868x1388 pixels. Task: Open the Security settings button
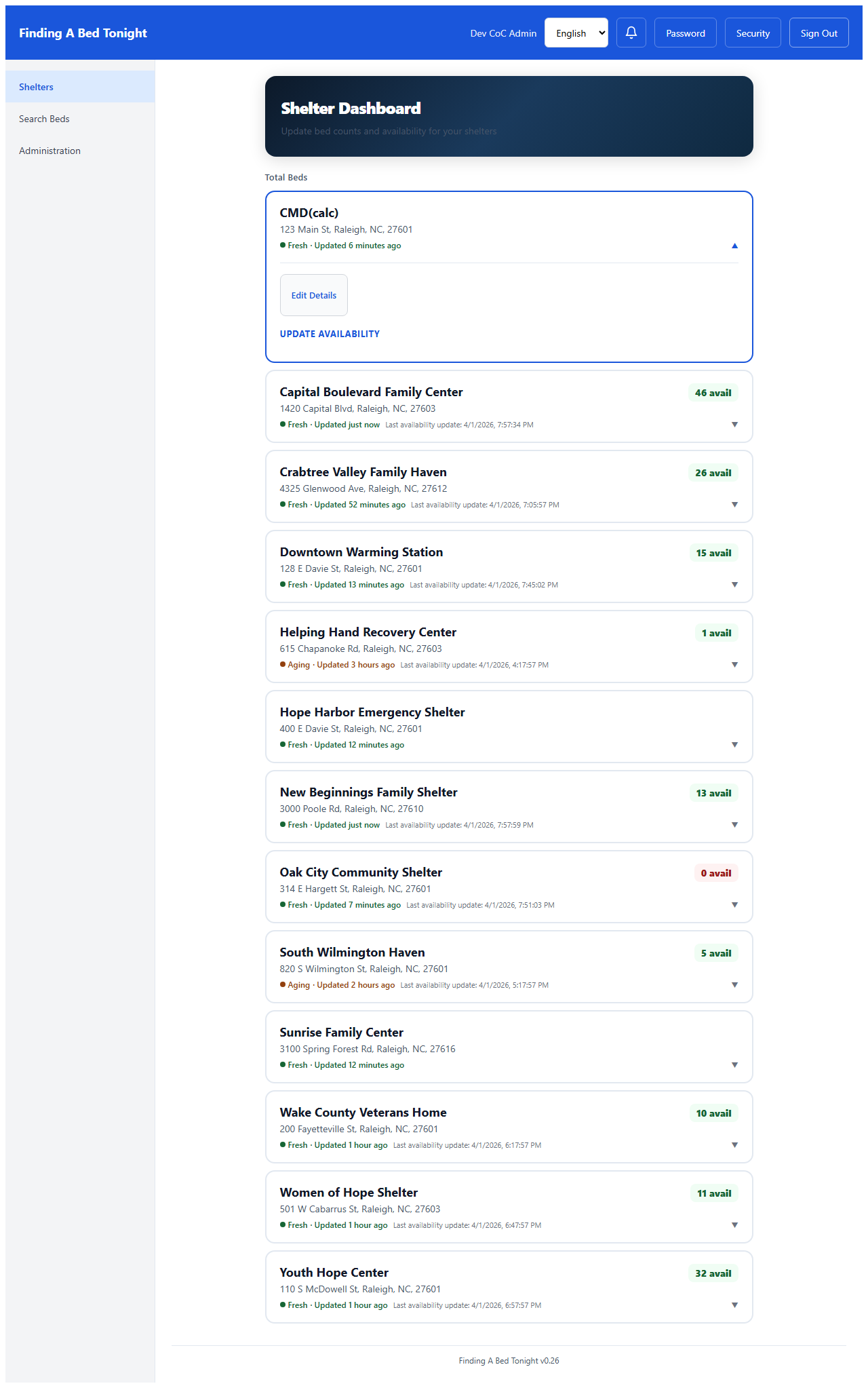coord(753,33)
